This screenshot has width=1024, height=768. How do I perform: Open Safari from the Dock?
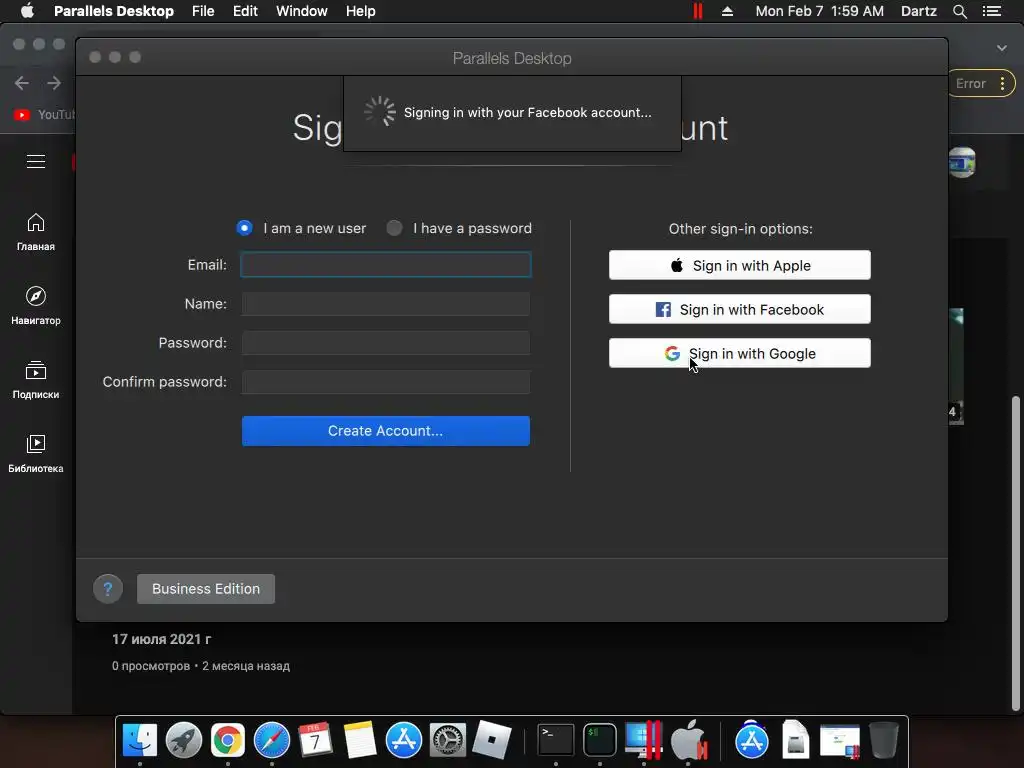click(272, 740)
